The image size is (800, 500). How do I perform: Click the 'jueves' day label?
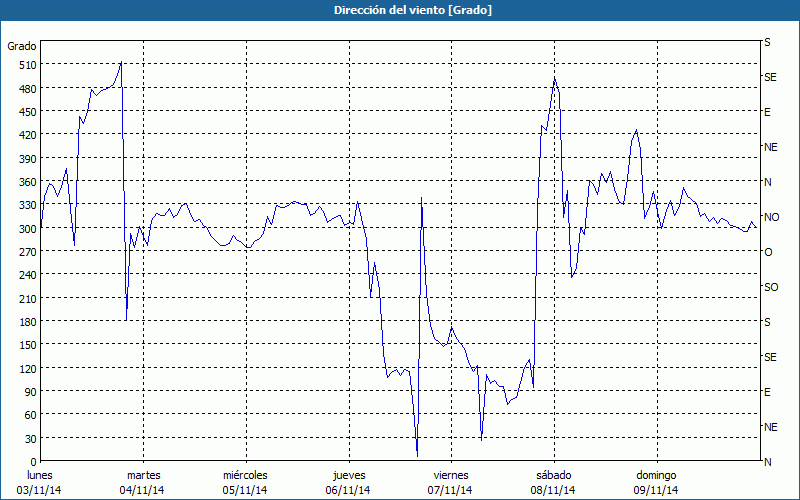(x=348, y=475)
